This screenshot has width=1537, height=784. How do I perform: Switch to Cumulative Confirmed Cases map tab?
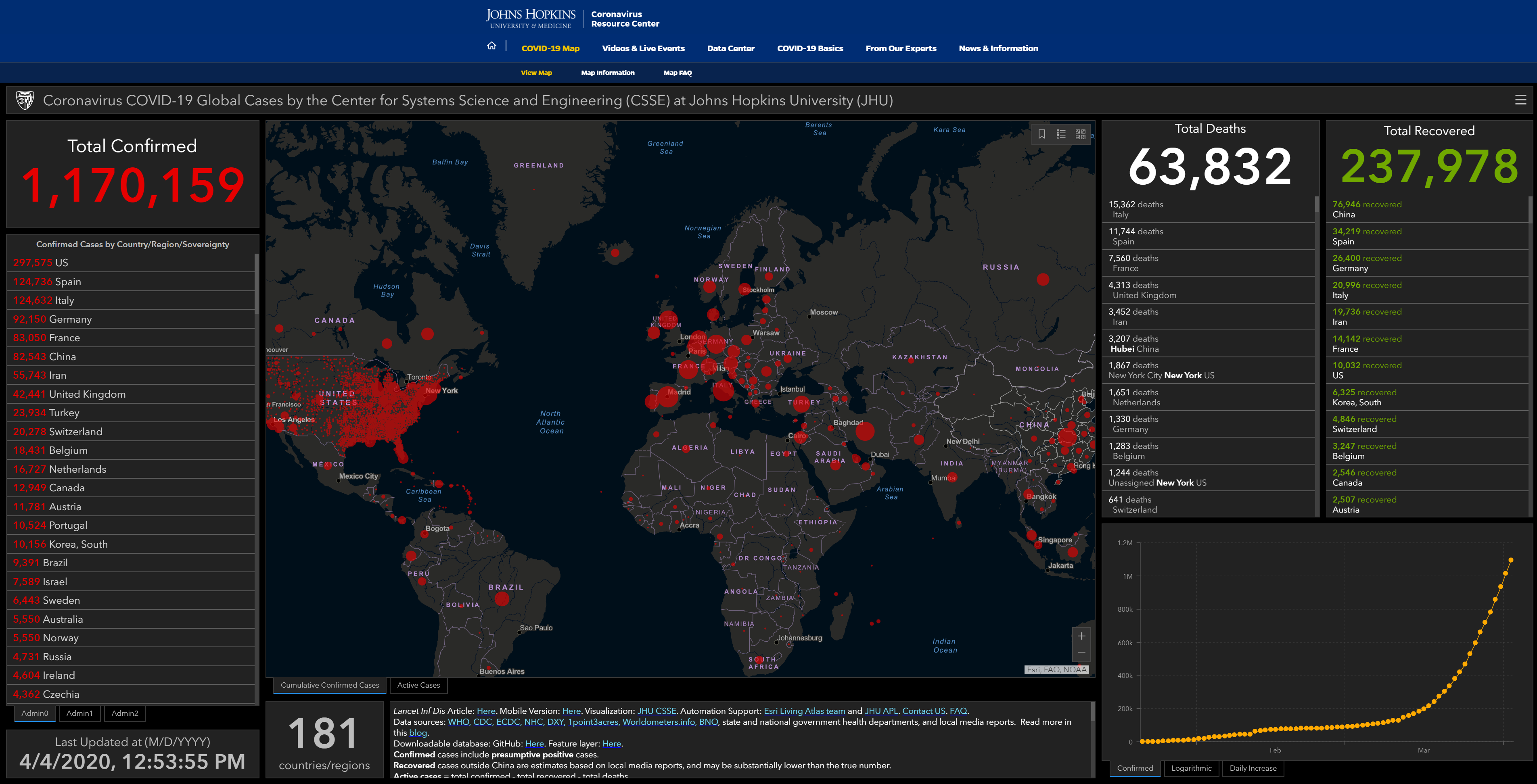[x=330, y=686]
